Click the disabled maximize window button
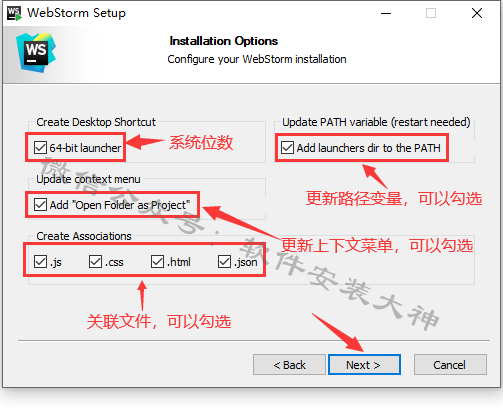 [431, 13]
